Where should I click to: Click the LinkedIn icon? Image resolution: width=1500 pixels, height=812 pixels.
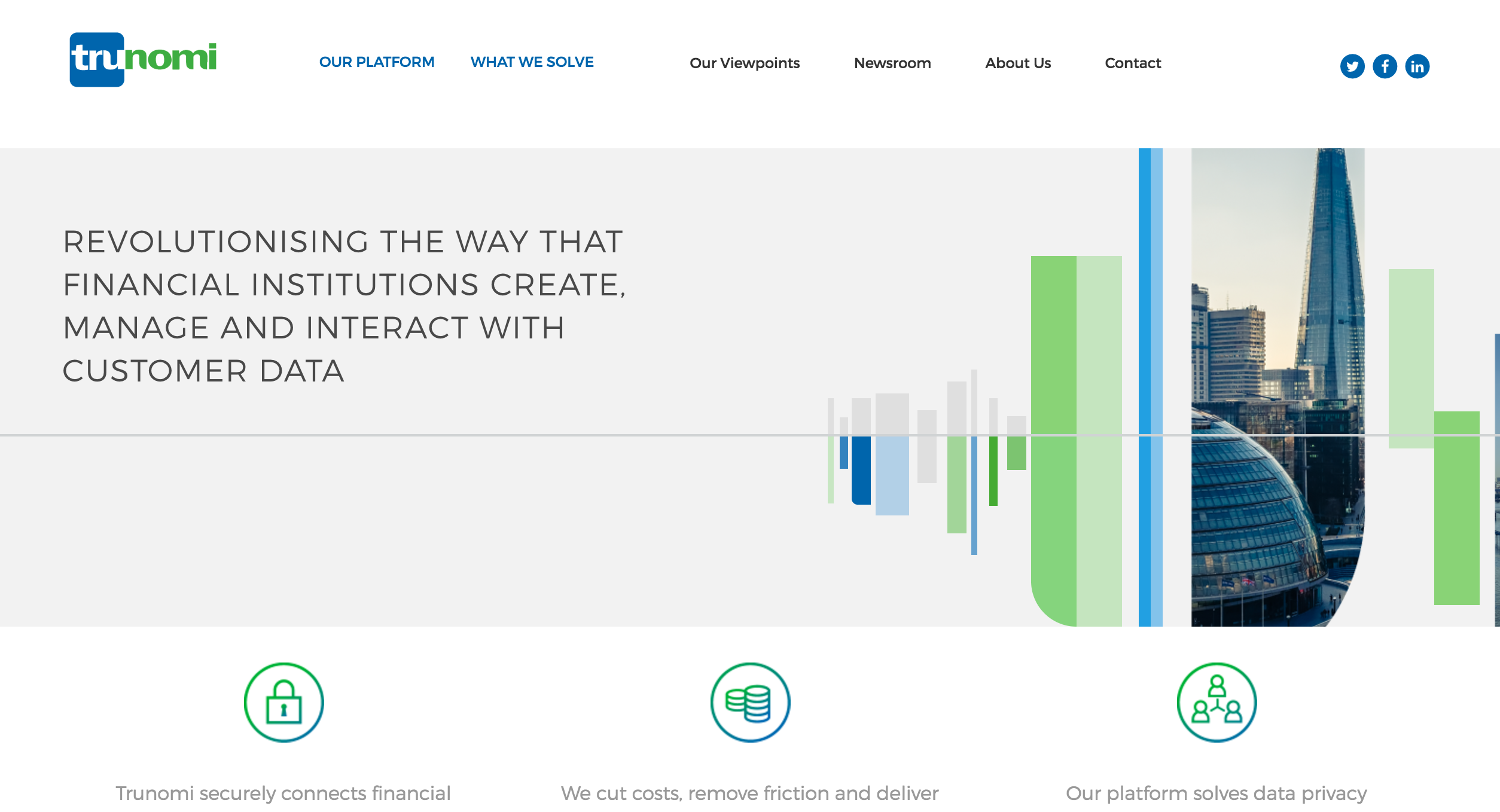[x=1418, y=65]
